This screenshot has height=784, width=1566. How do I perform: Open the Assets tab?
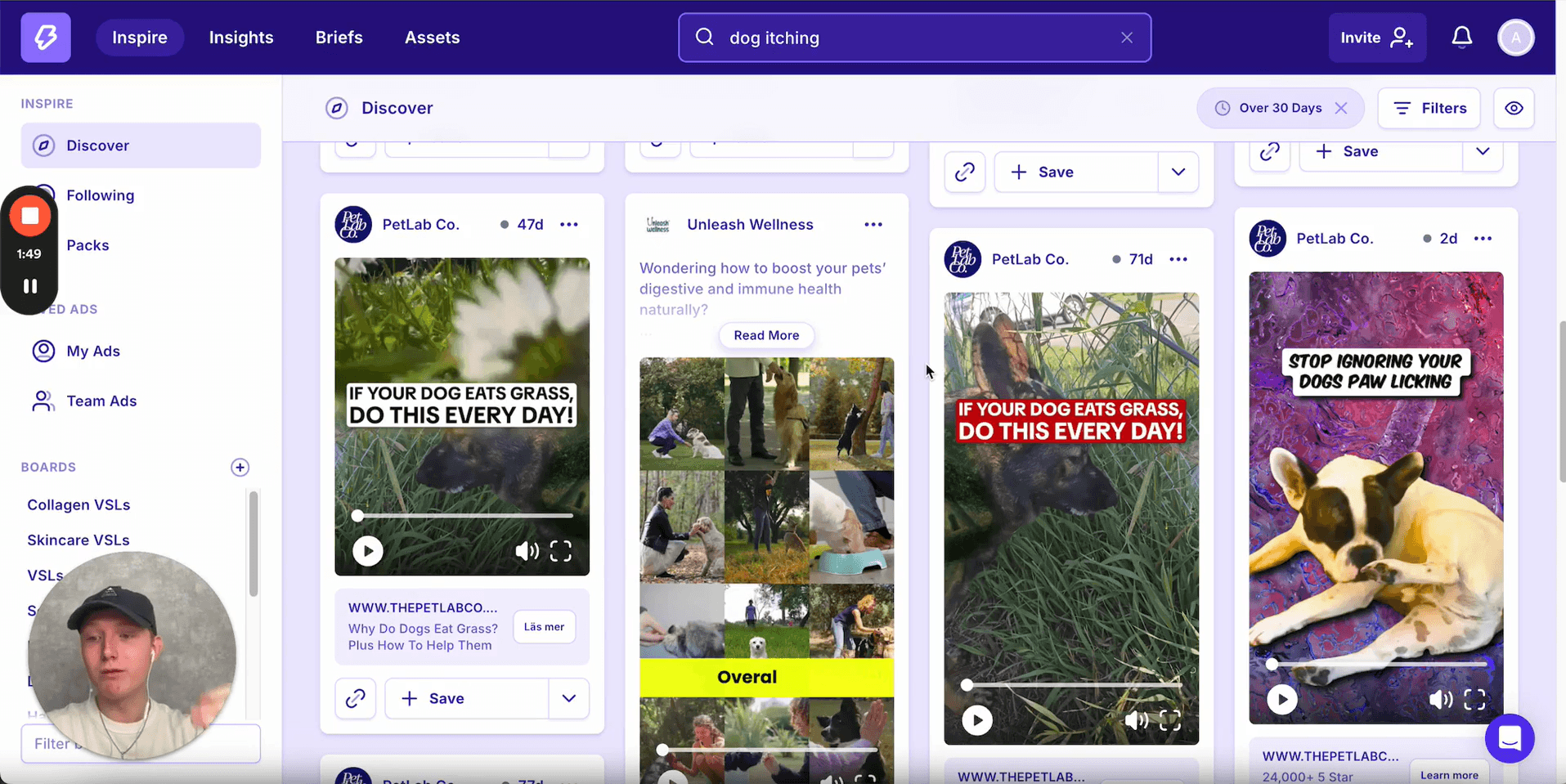[x=432, y=38]
